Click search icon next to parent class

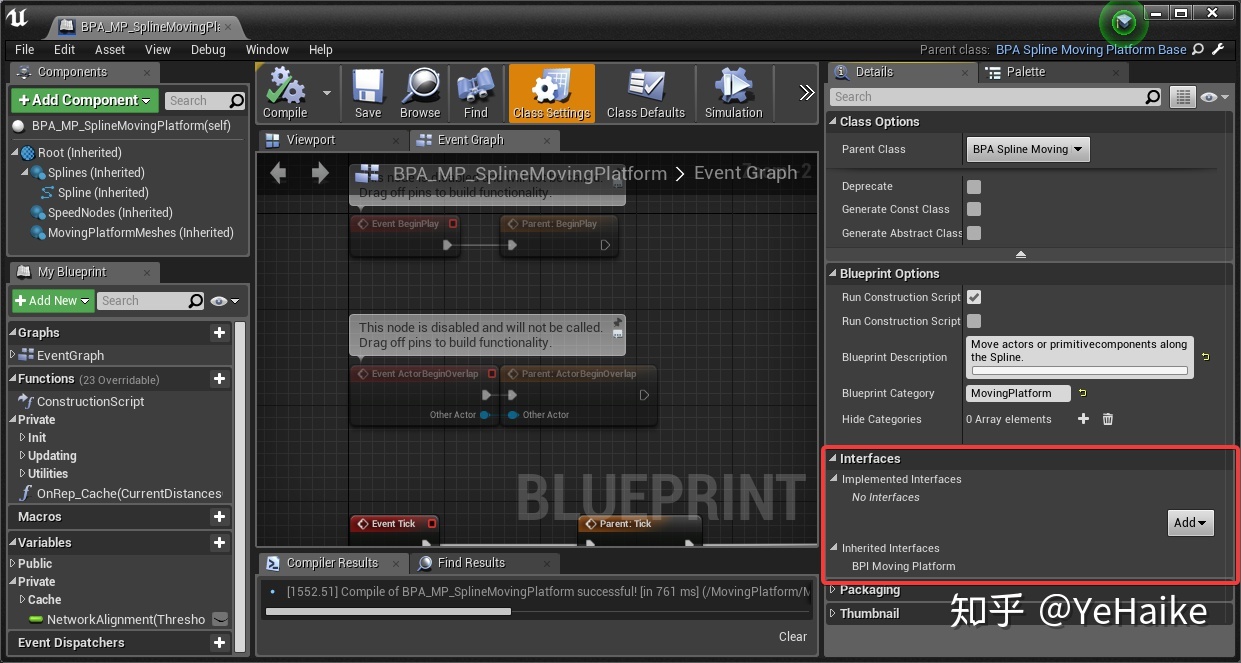[x=1199, y=49]
